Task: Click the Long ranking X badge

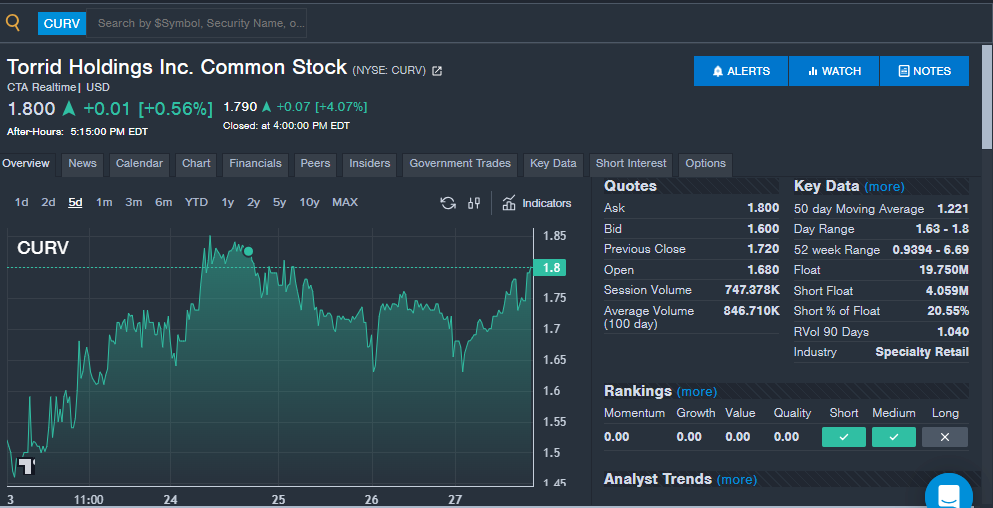Action: tap(945, 437)
